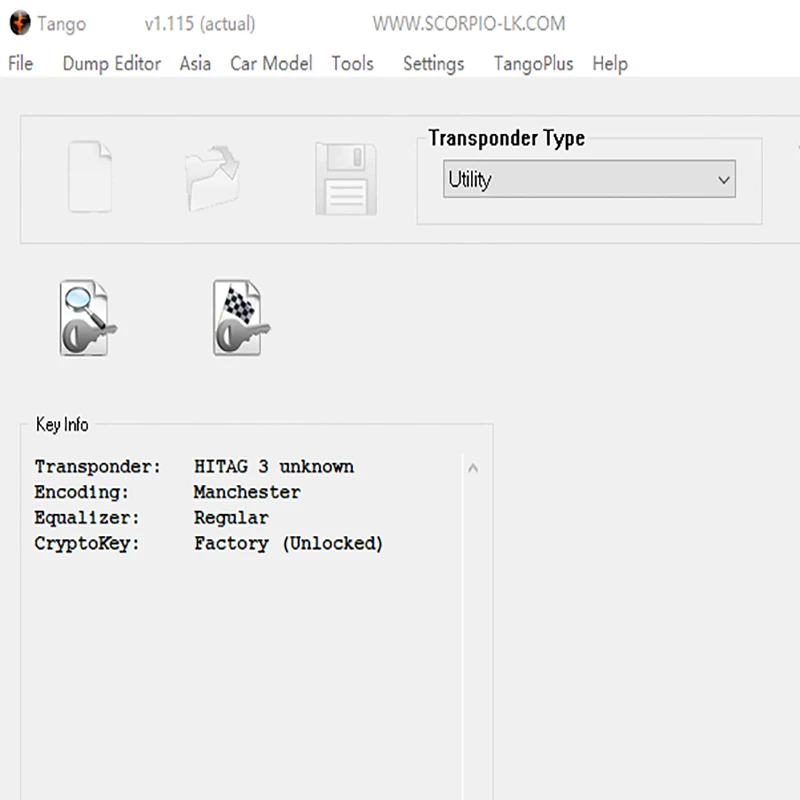This screenshot has width=800, height=800.
Task: Open the Car Model menu
Action: 271,64
